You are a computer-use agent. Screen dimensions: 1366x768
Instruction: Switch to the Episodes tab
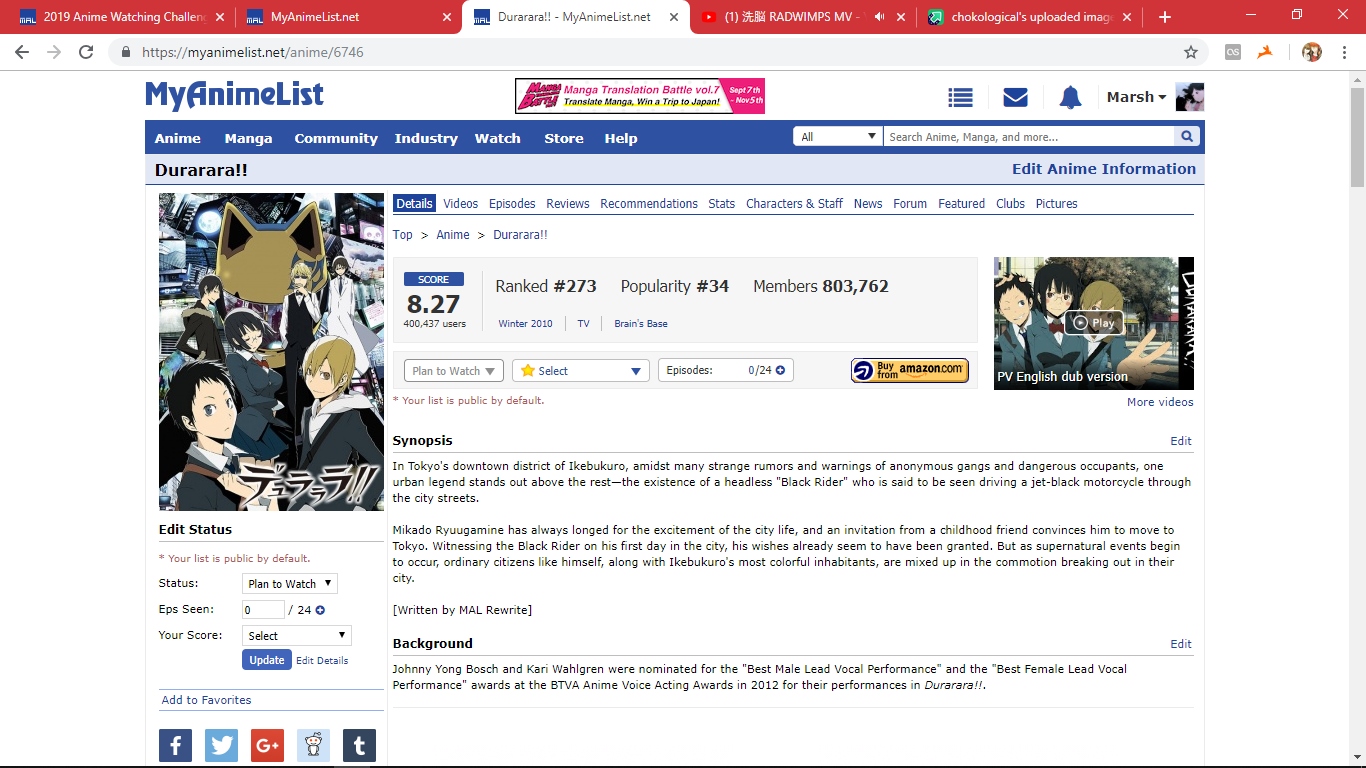pyautogui.click(x=512, y=204)
